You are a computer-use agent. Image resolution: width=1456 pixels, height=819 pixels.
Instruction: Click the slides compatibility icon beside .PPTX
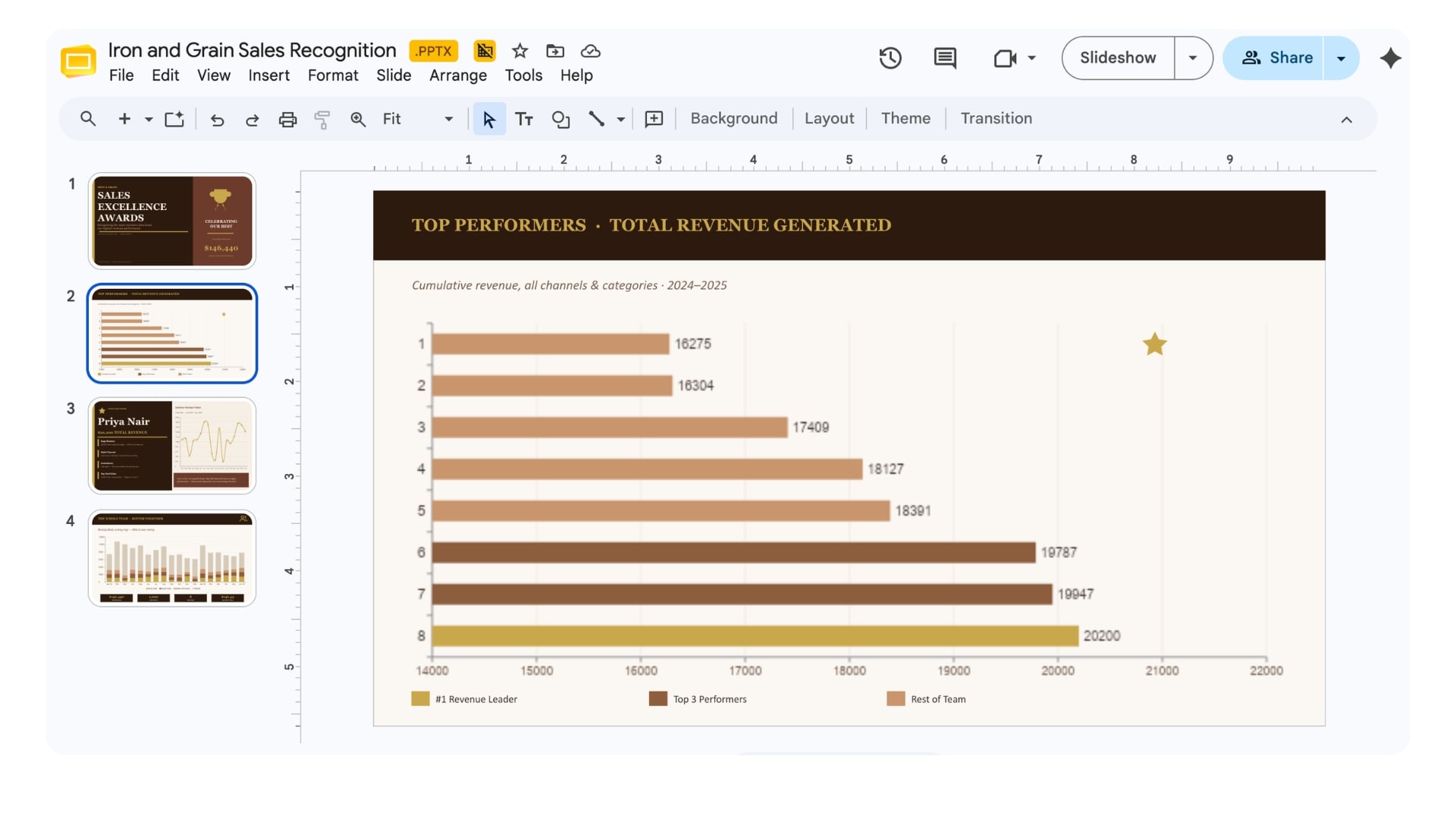click(x=485, y=51)
